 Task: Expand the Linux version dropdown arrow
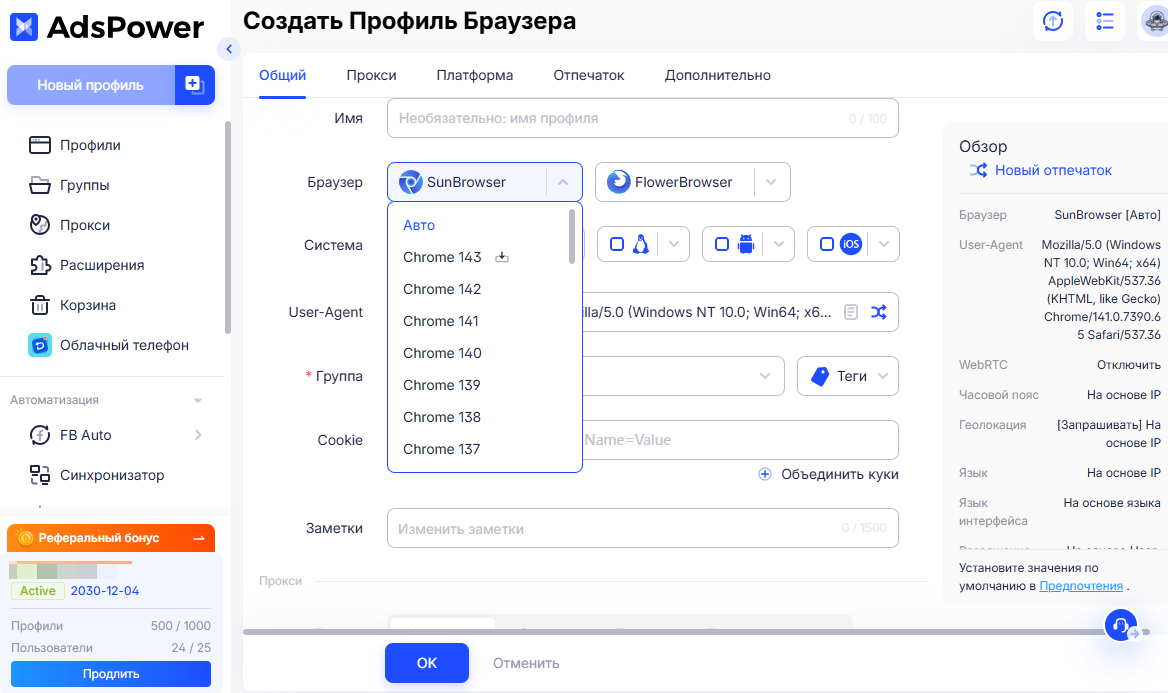(673, 244)
